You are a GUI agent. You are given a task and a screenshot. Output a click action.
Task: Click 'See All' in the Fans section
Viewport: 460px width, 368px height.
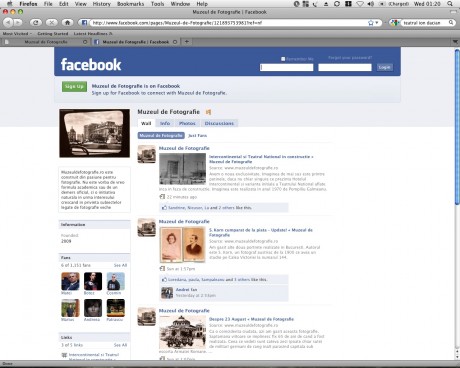click(x=120, y=265)
